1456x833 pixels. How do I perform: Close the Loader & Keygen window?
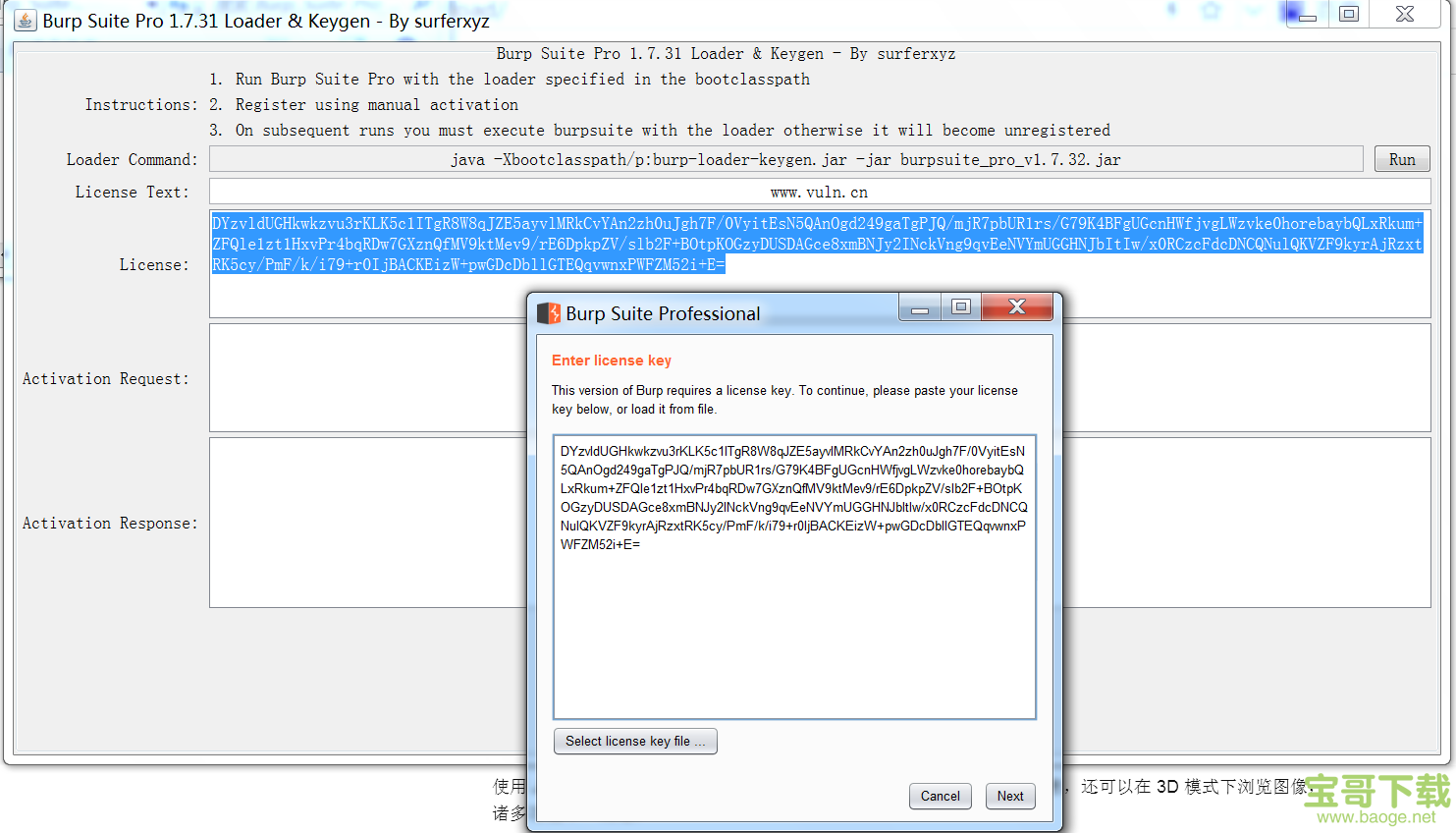tap(1405, 14)
